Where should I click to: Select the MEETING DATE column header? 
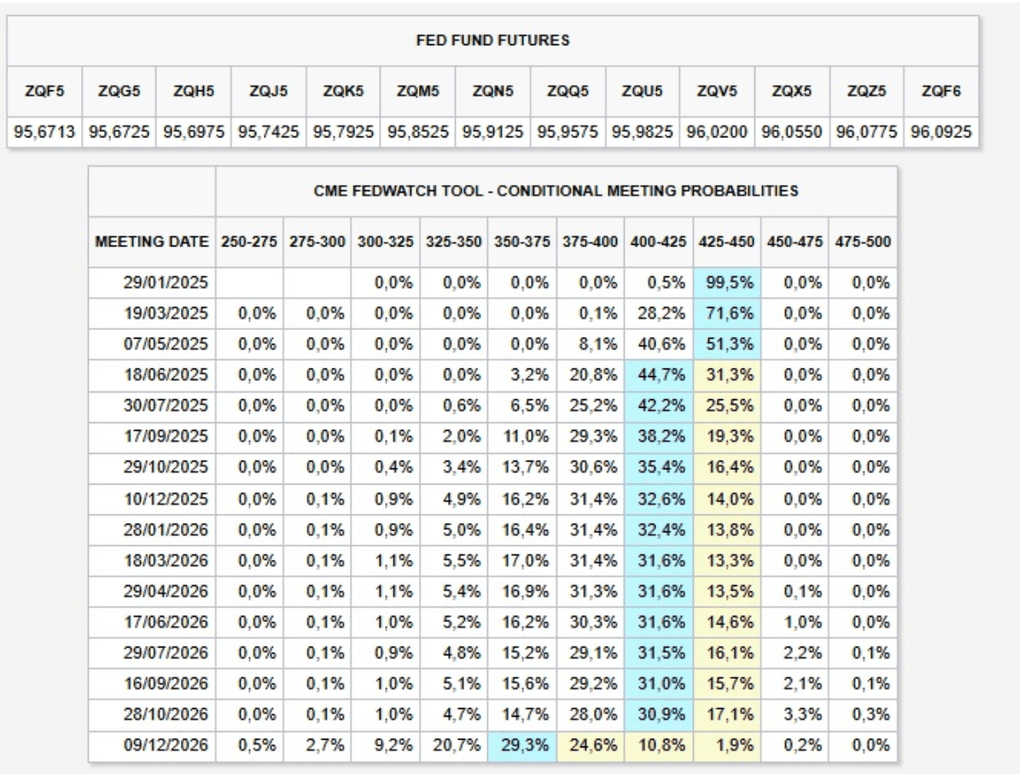(x=152, y=242)
